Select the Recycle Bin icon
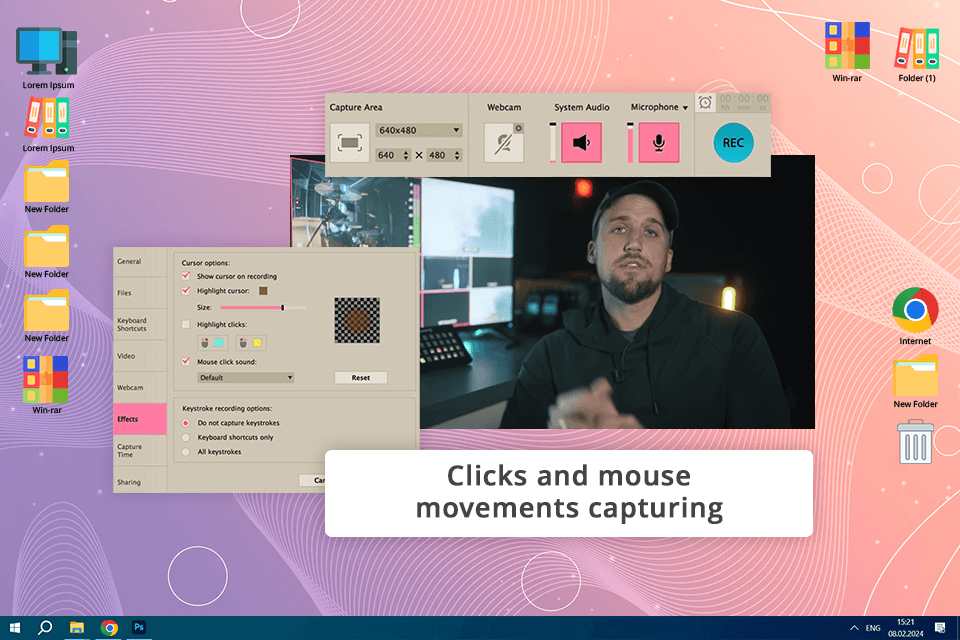This screenshot has width=960, height=640. tap(915, 441)
